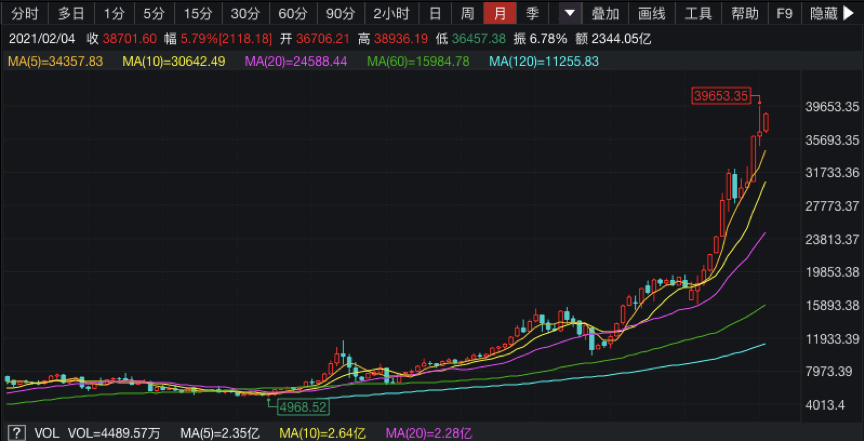The height and width of the screenshot is (441, 864).
Task: Switch to the 分时 intraday tab
Action: [25, 13]
